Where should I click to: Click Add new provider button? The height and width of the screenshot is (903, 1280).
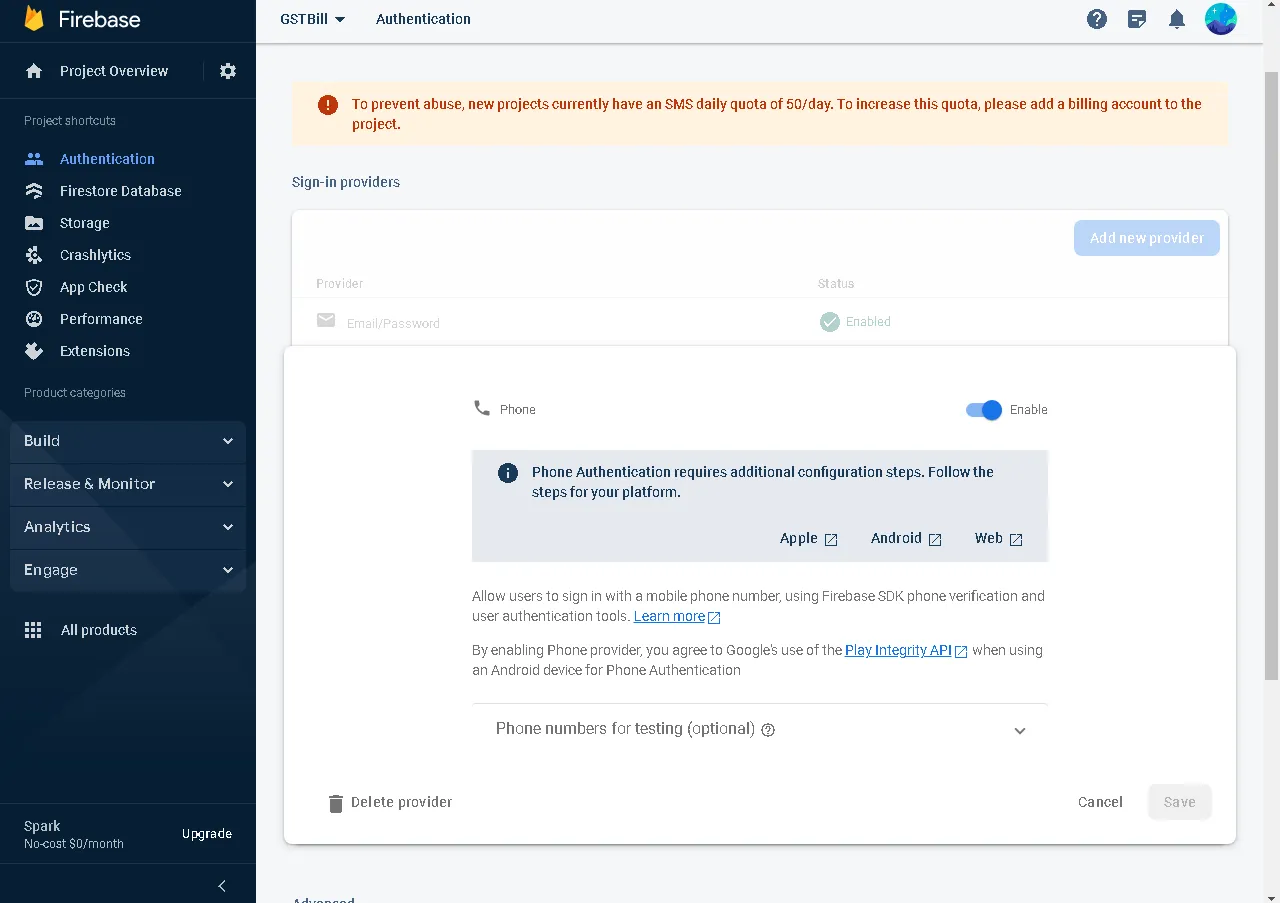coord(1147,238)
